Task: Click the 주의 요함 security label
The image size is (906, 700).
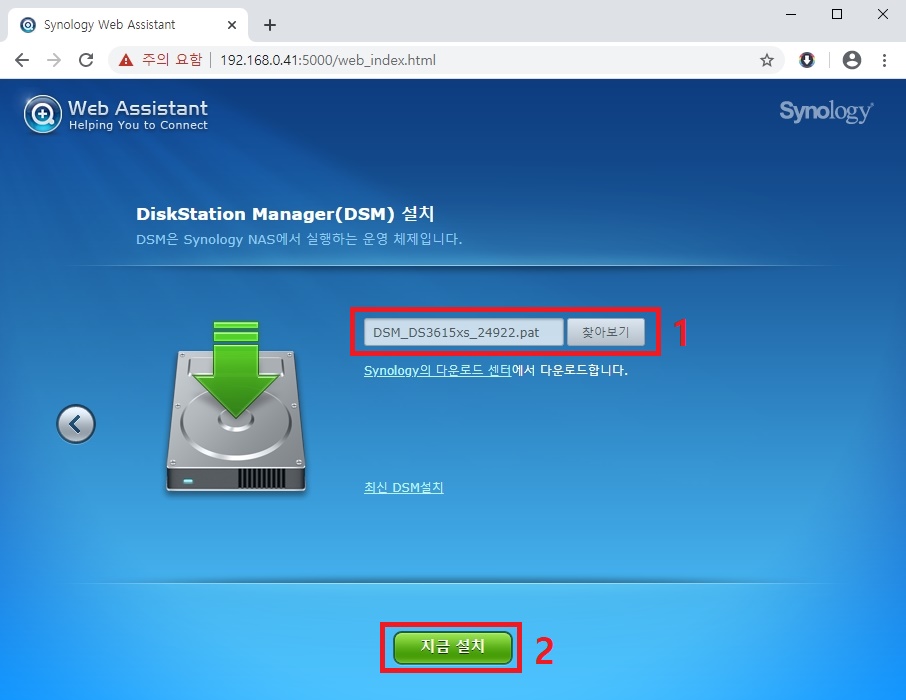Action: (172, 60)
